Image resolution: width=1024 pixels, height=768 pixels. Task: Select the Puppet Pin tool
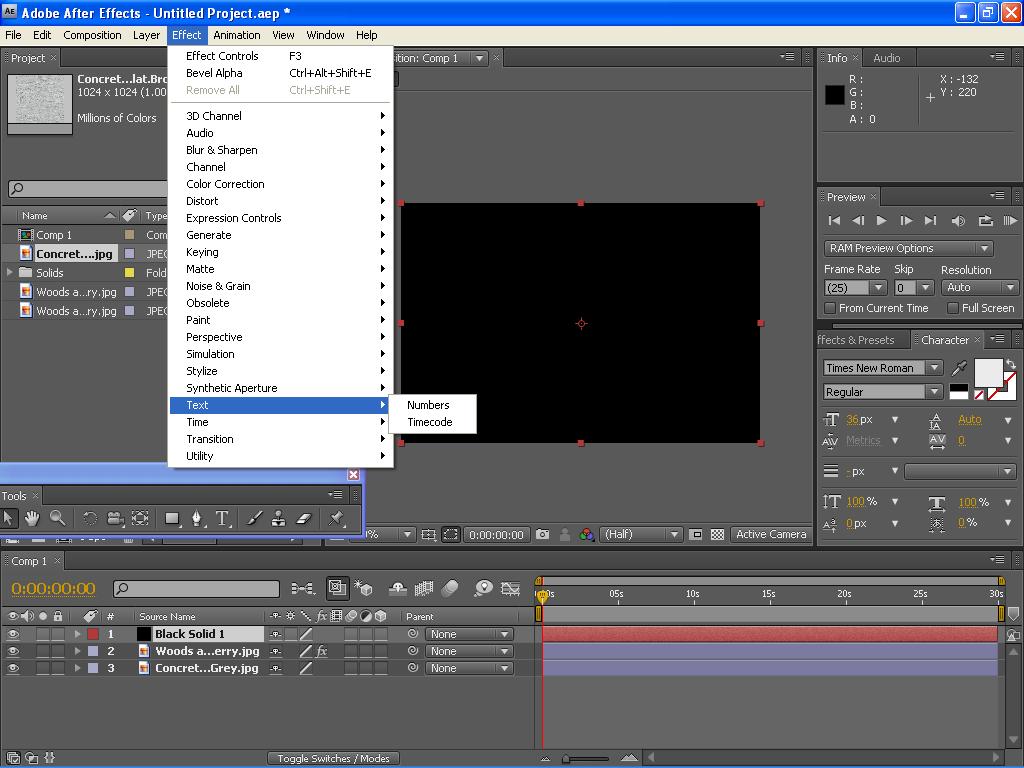[x=337, y=519]
